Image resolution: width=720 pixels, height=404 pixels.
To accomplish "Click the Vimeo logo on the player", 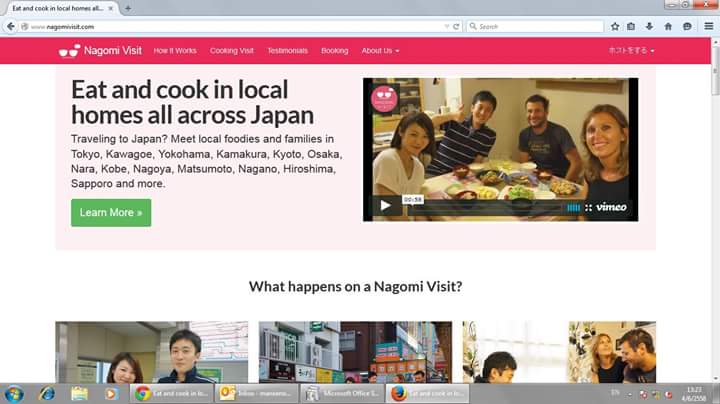I will [x=611, y=208].
